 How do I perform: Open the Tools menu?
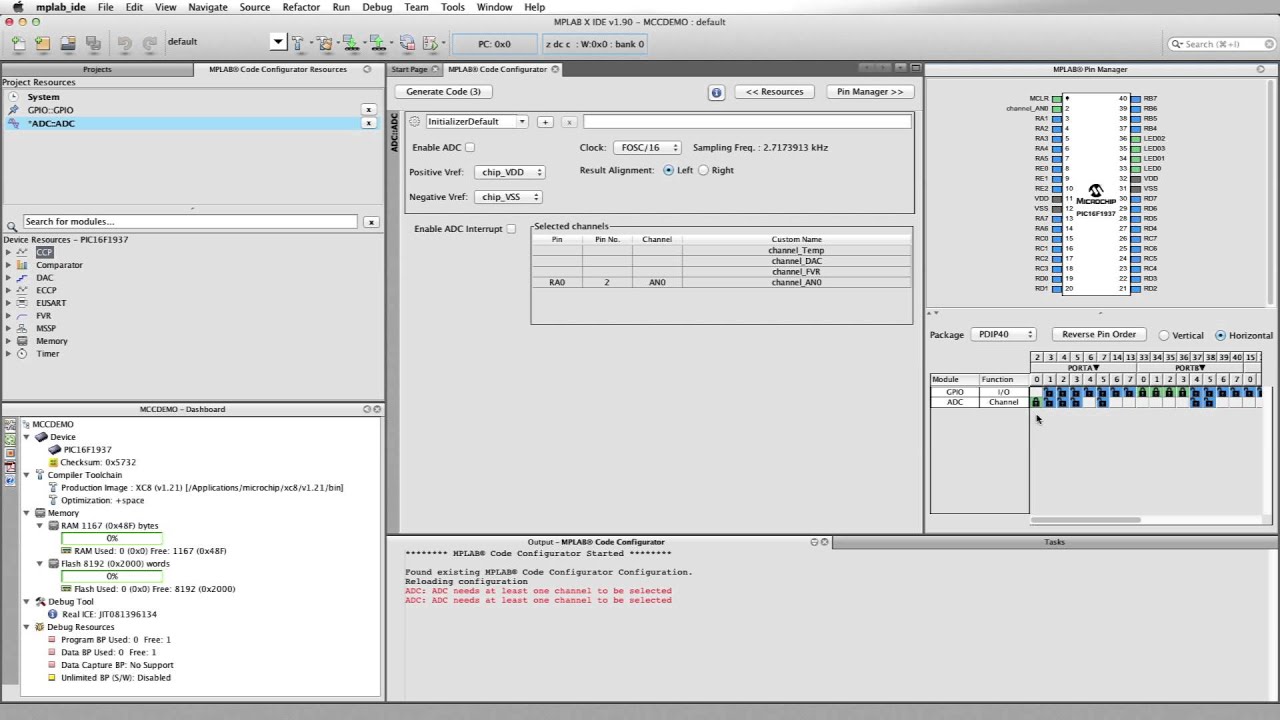453,7
